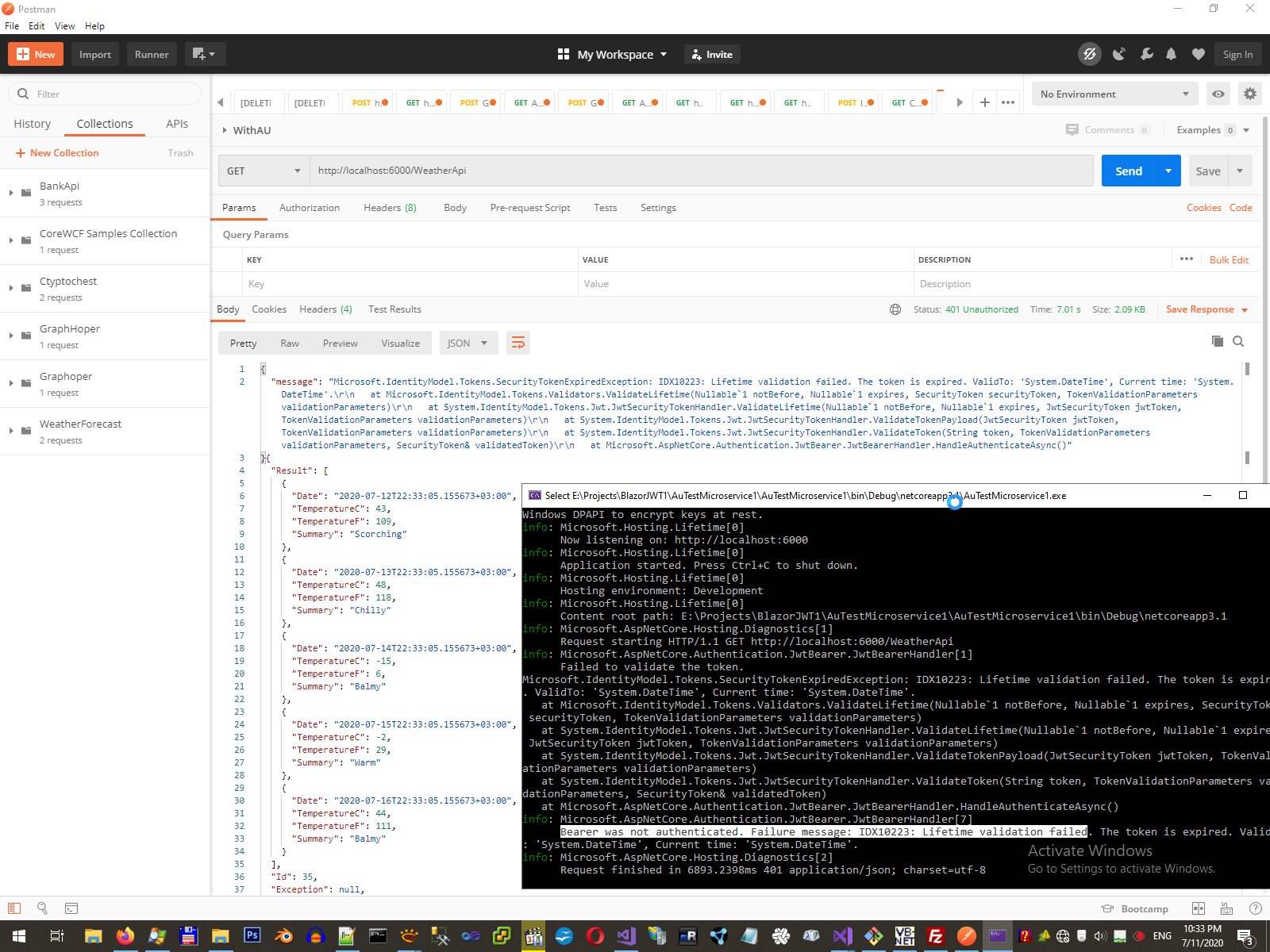Image resolution: width=1270 pixels, height=952 pixels.
Task: Open the Send button dropdown arrow
Action: tap(1168, 171)
